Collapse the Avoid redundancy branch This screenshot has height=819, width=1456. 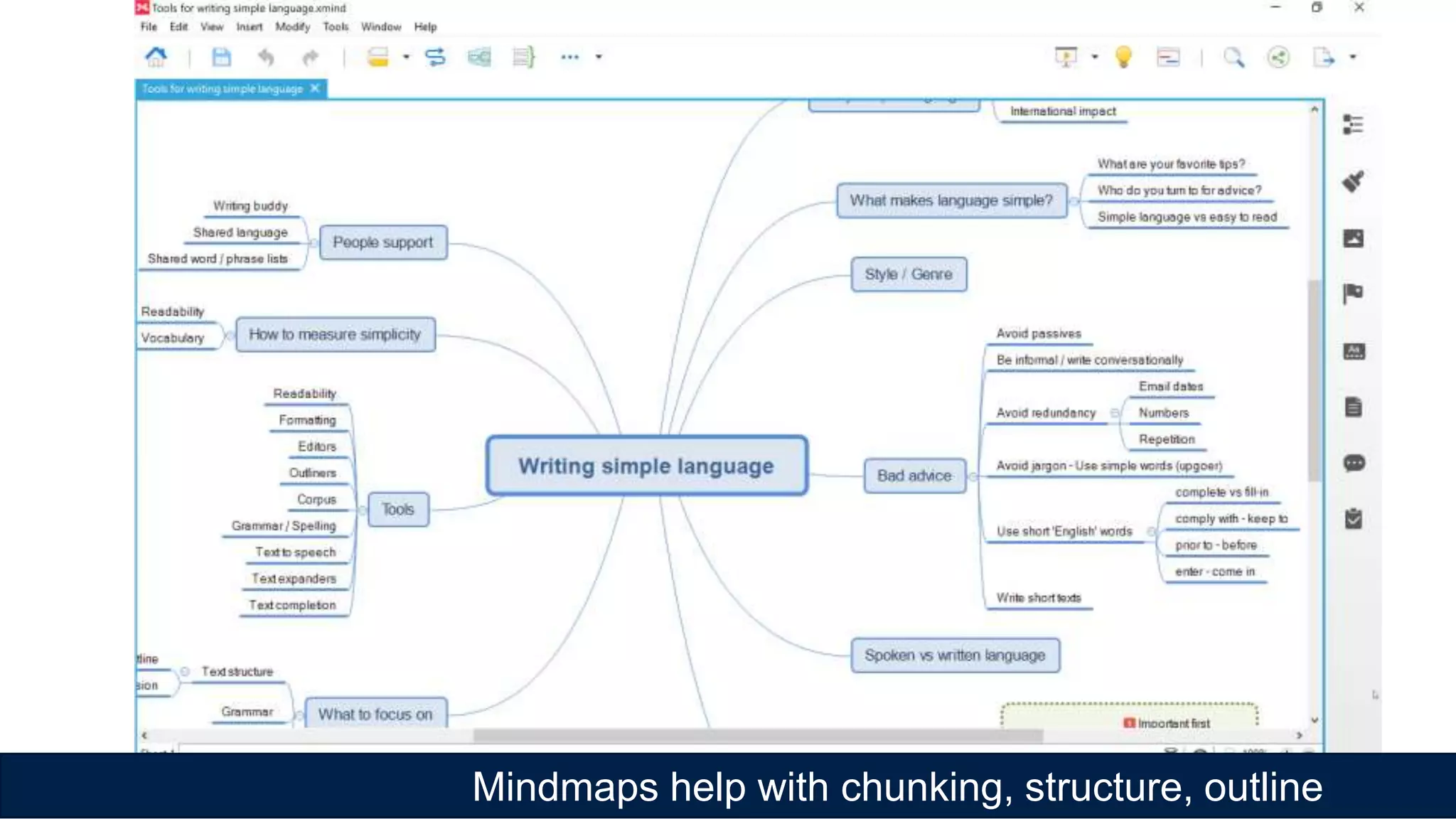pos(1115,413)
